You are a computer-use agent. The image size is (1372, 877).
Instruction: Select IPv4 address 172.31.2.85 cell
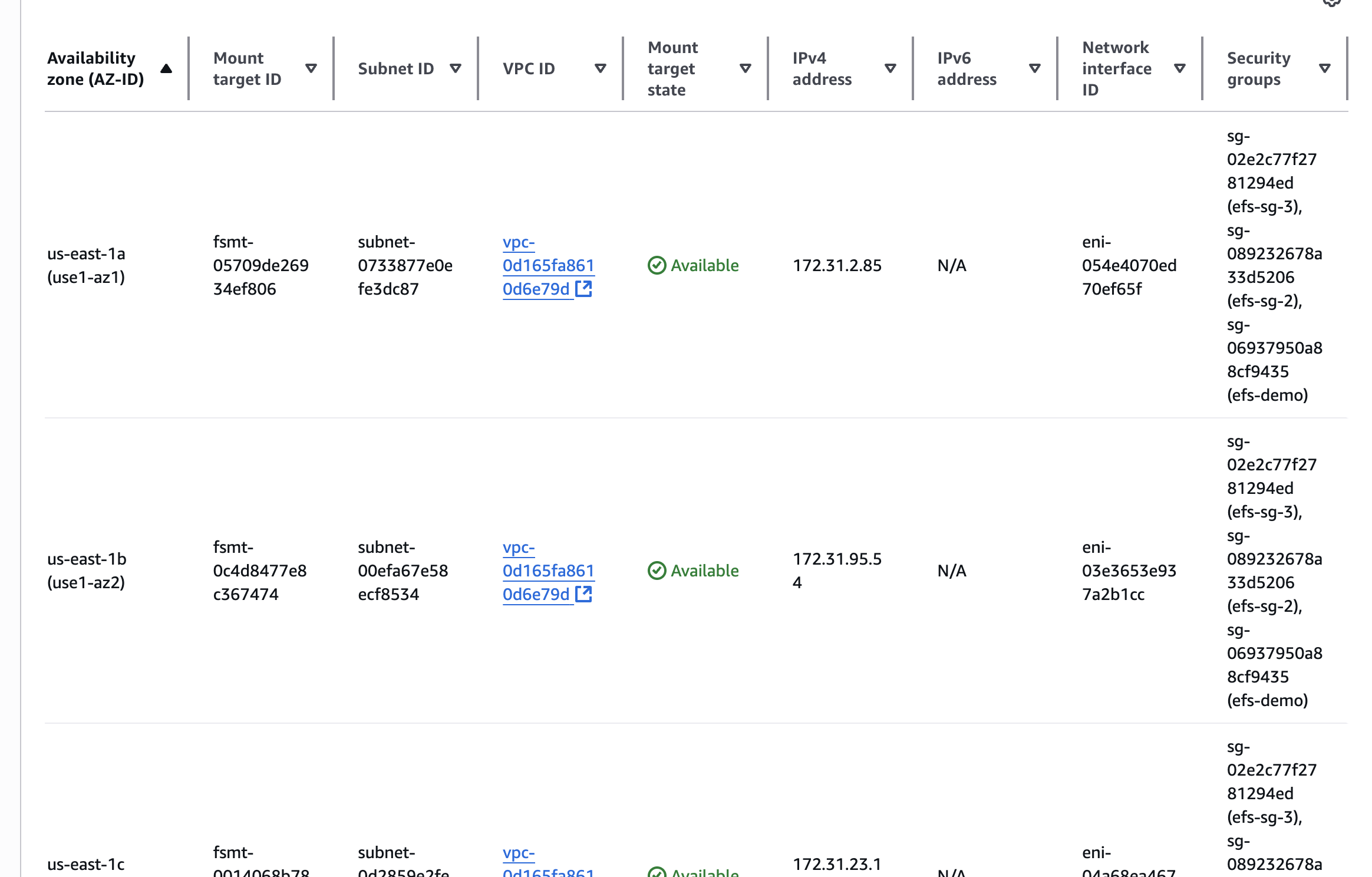[837, 265]
